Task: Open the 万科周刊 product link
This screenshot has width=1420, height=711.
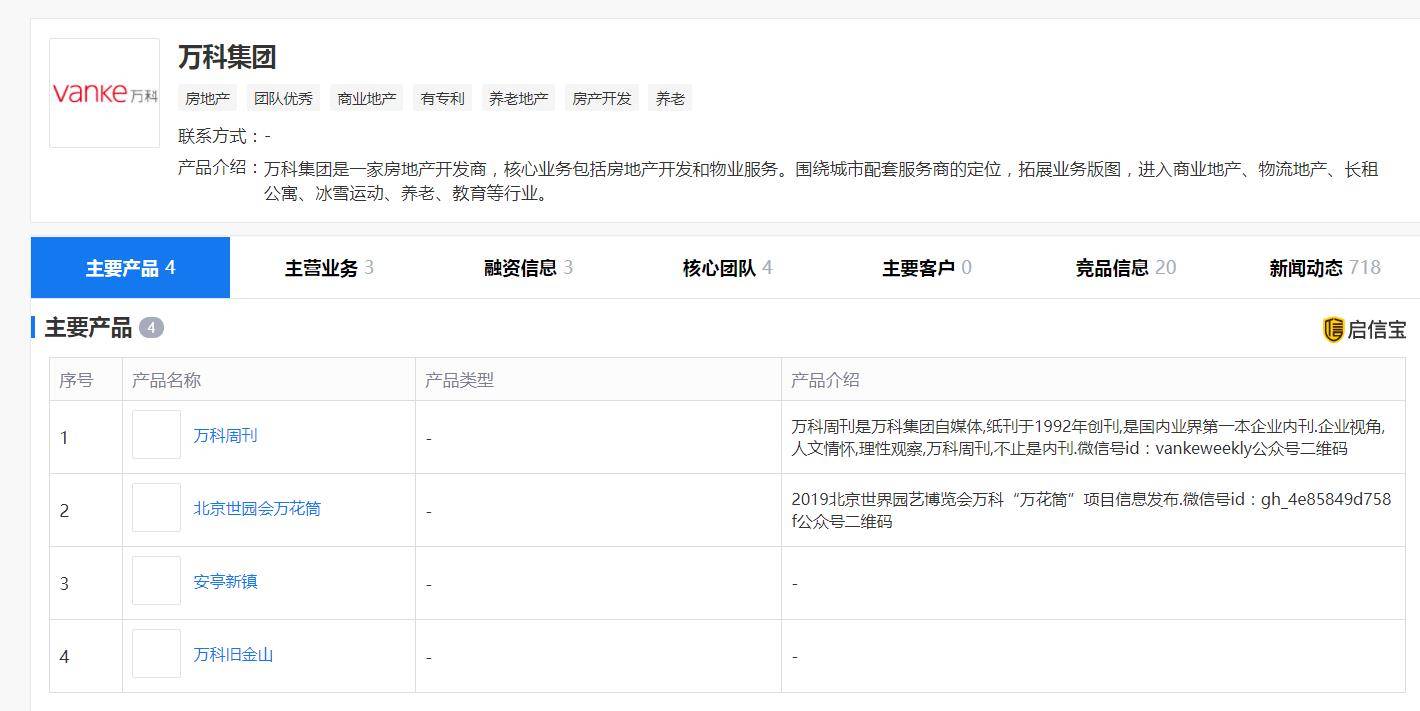Action: point(225,436)
